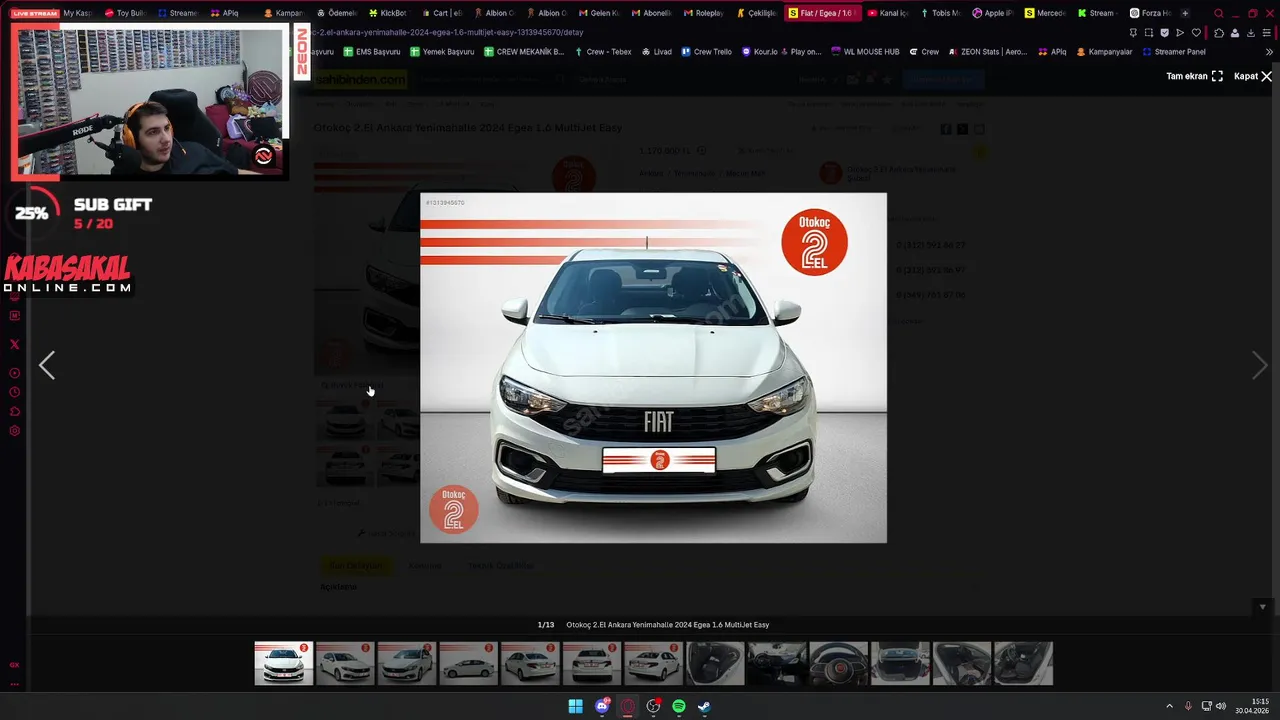Switch to the Roleplay browser tab

click(702, 13)
